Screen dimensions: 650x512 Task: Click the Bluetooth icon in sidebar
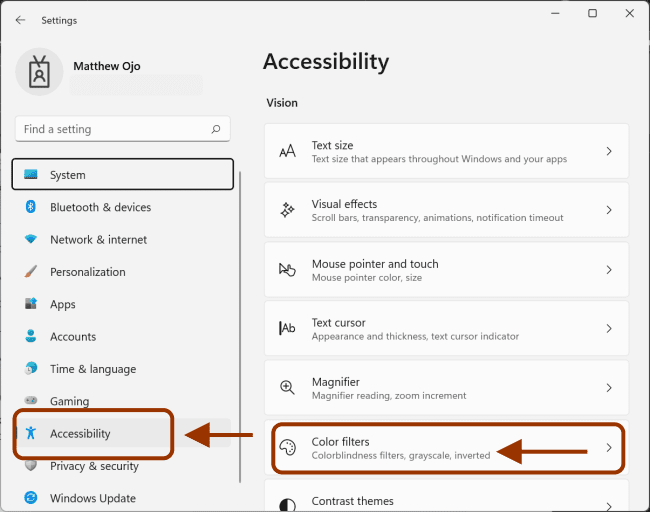coord(31,206)
